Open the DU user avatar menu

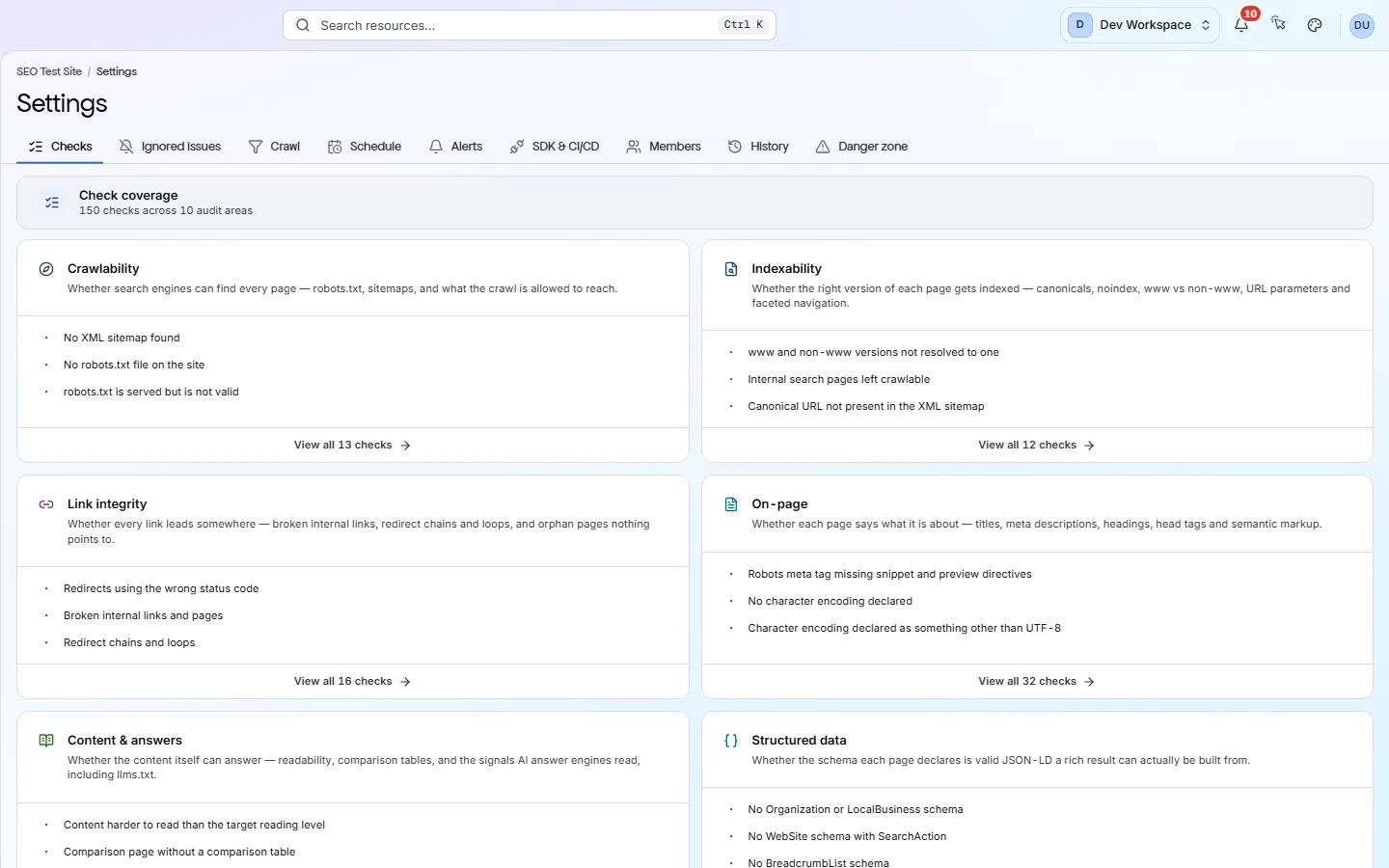pos(1362,25)
